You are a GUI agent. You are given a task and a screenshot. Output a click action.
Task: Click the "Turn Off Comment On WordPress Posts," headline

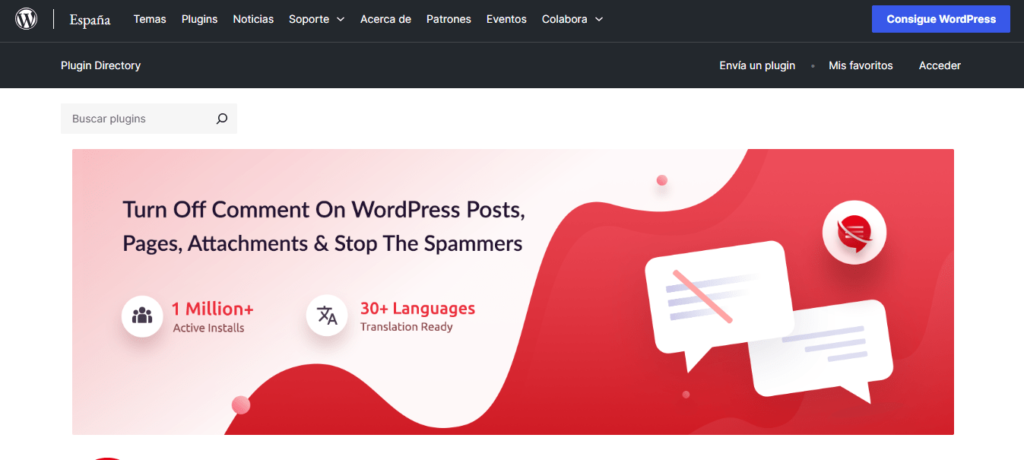324,210
